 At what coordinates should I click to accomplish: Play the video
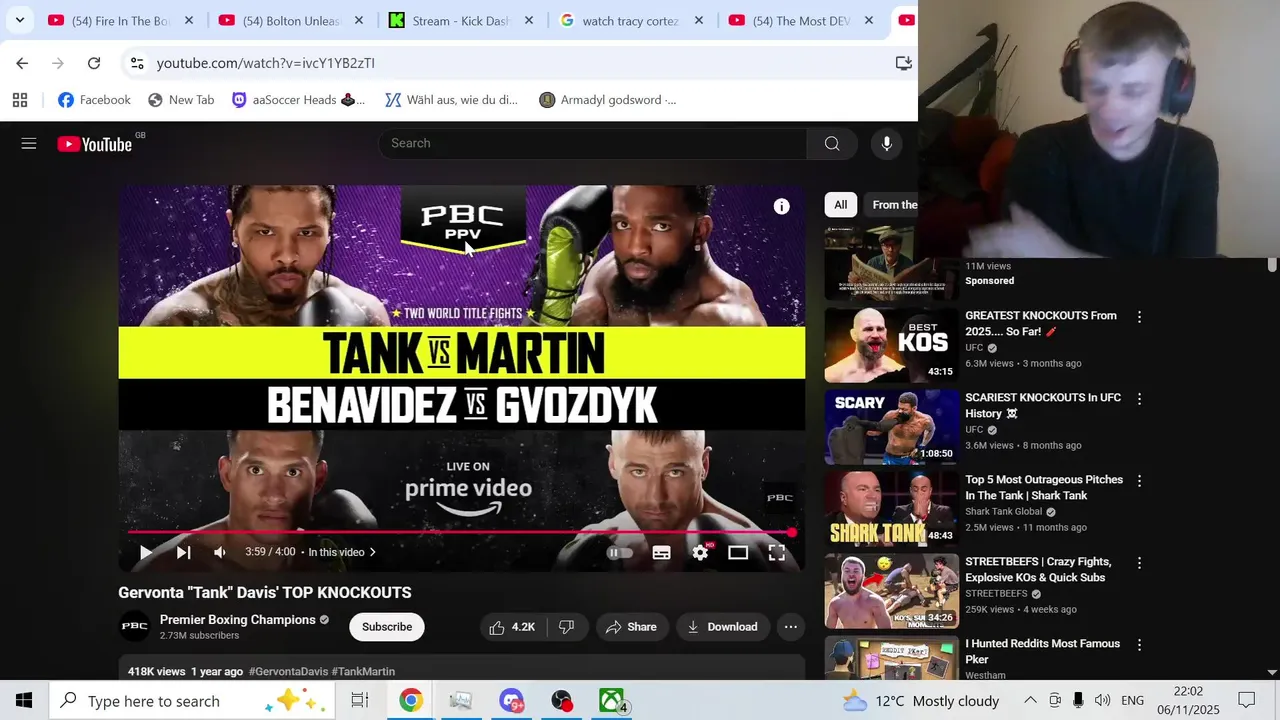tap(146, 552)
